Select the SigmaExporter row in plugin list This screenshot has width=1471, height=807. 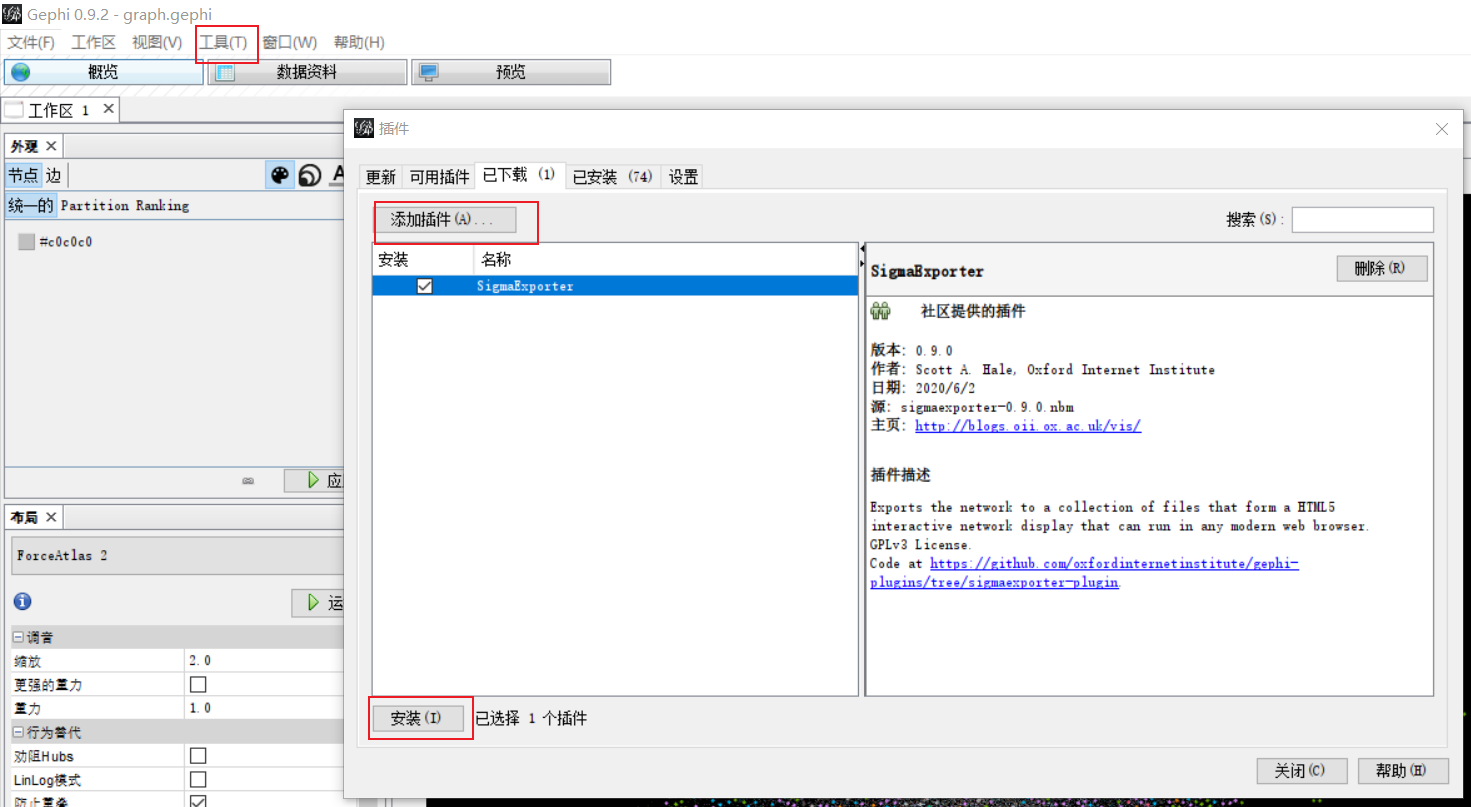coord(615,286)
